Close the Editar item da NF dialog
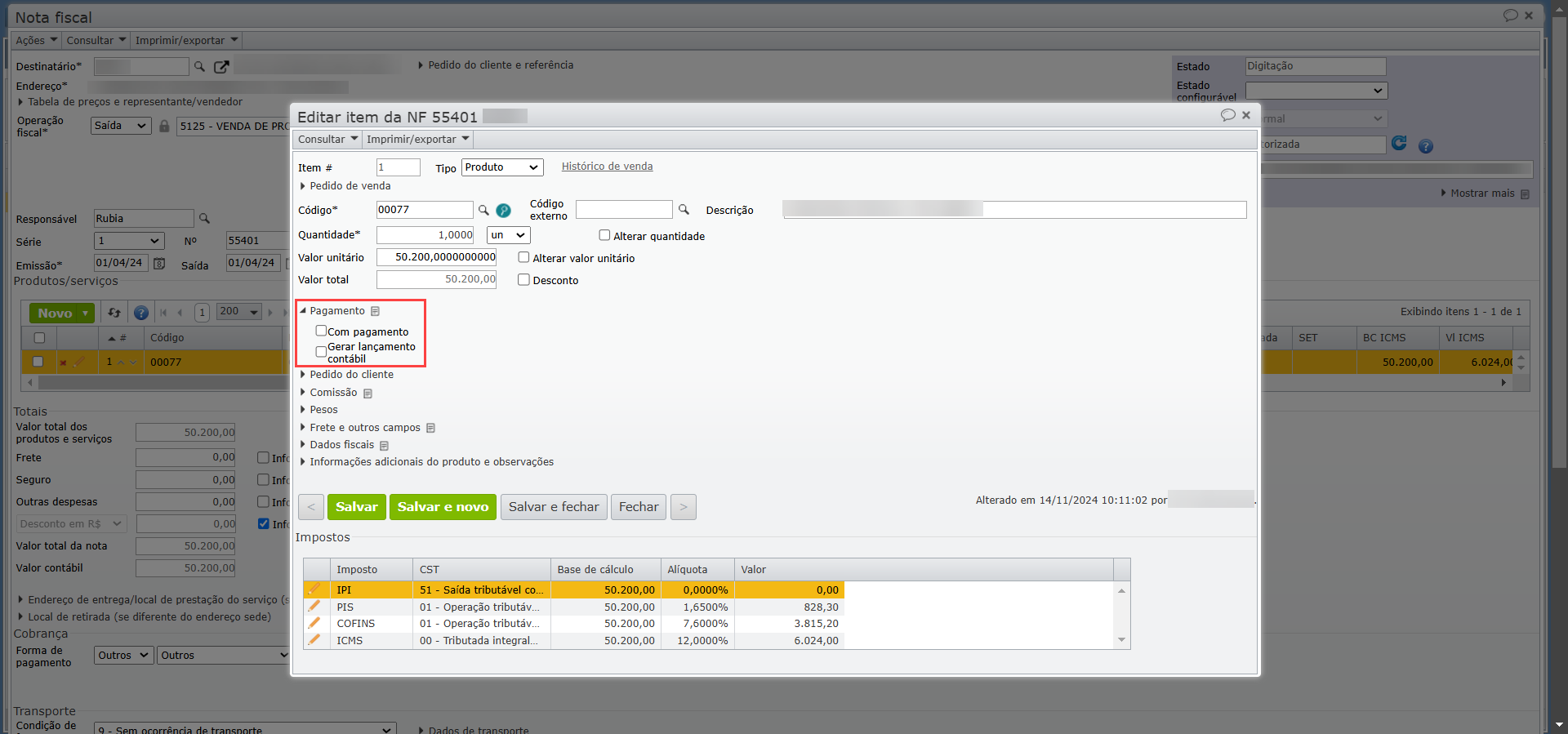 (1246, 115)
